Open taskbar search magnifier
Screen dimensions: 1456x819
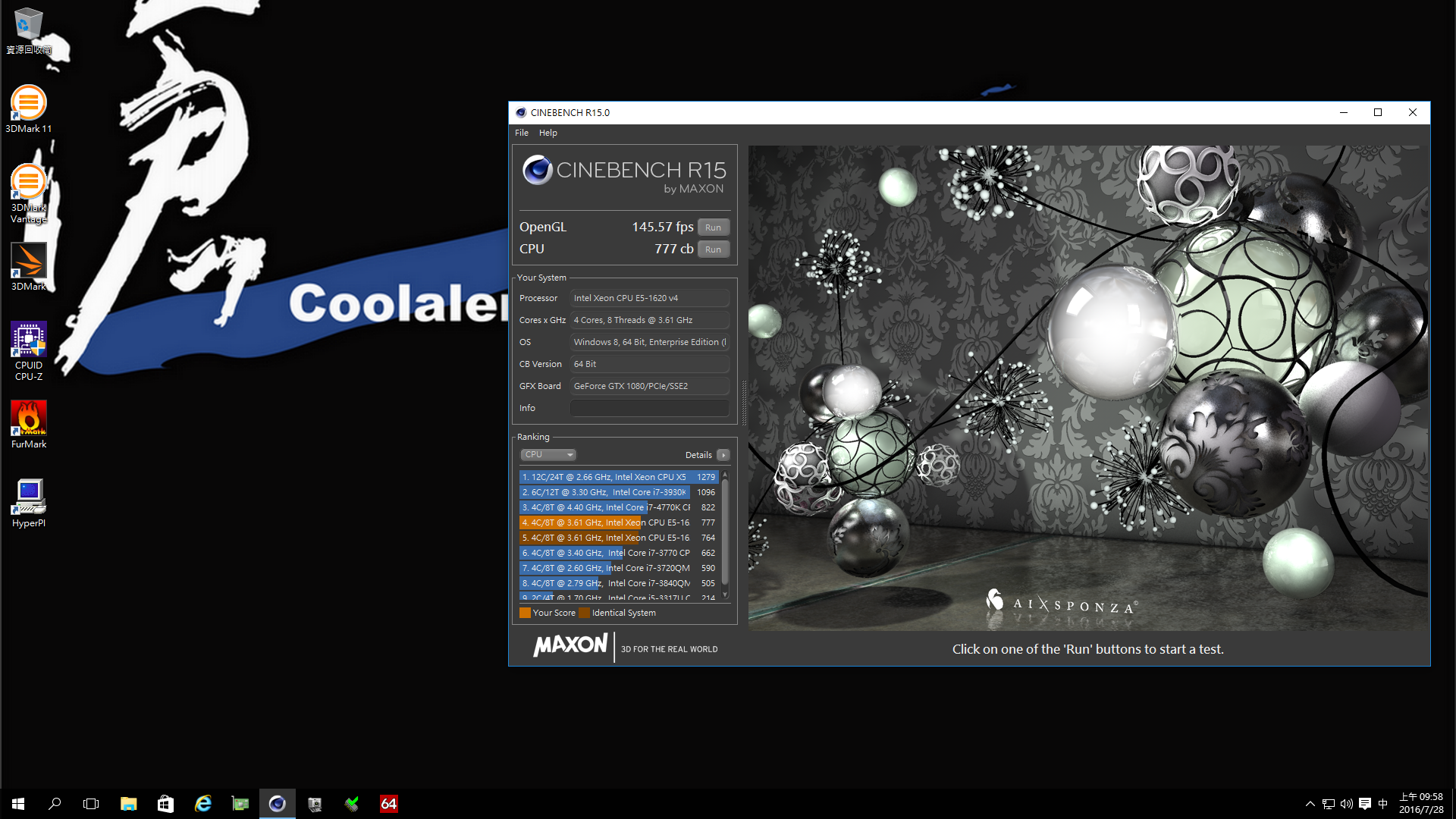click(55, 804)
